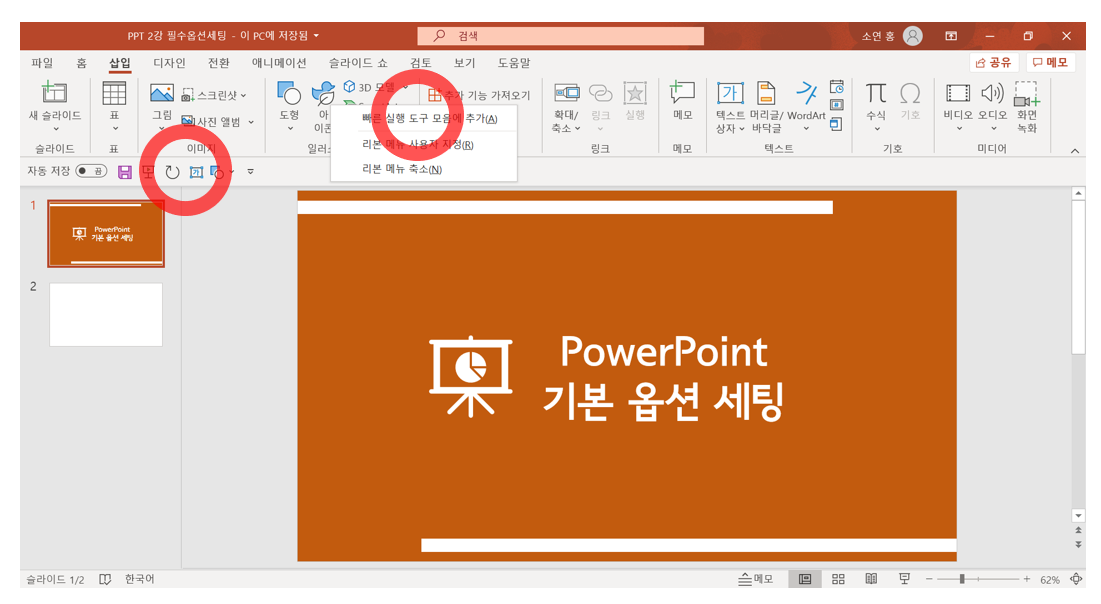
Task: Click the 메모 button at top right
Action: (1050, 63)
